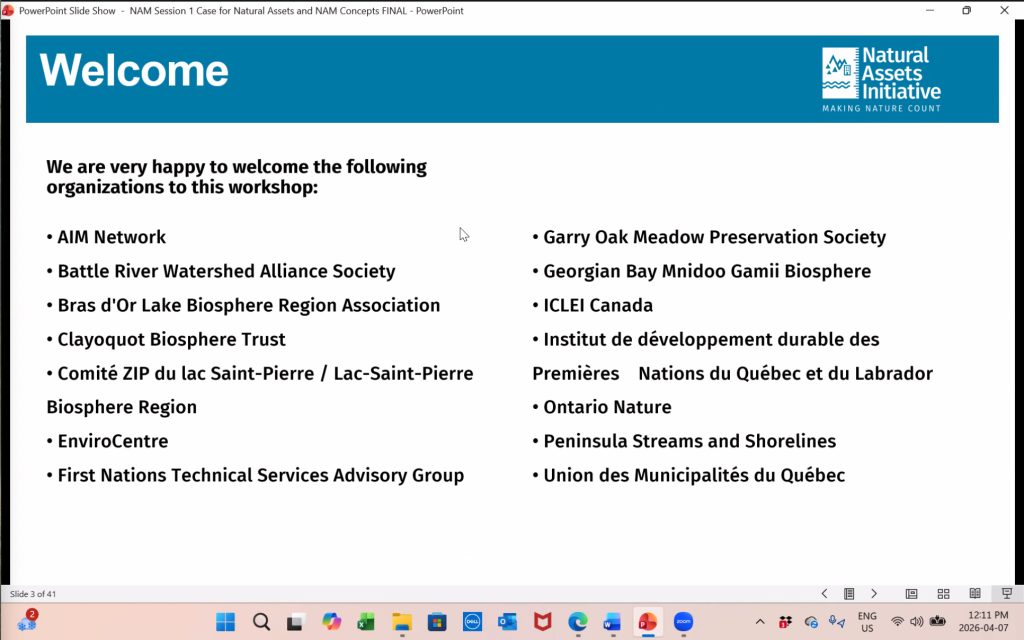Open the Wi-Fi network settings icon
1024x640 pixels.
897,622
